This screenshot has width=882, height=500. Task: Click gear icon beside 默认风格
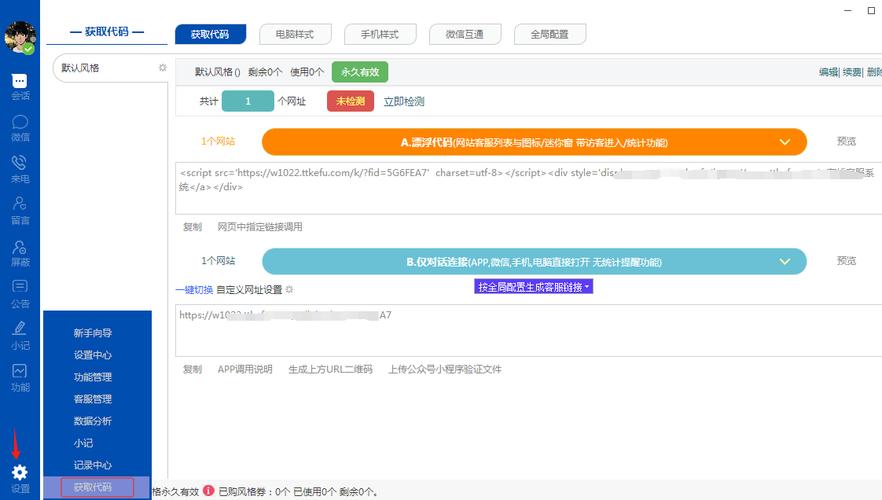(x=163, y=67)
